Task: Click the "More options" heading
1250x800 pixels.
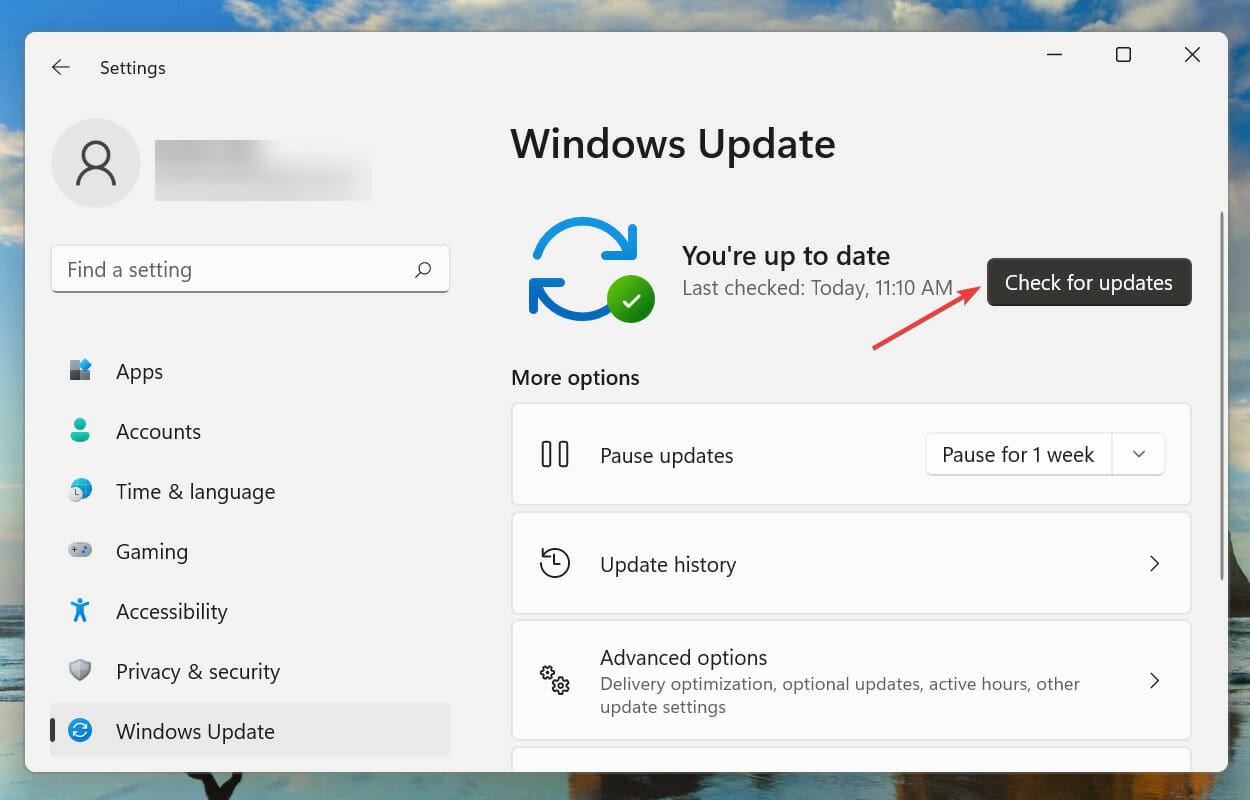Action: click(575, 378)
